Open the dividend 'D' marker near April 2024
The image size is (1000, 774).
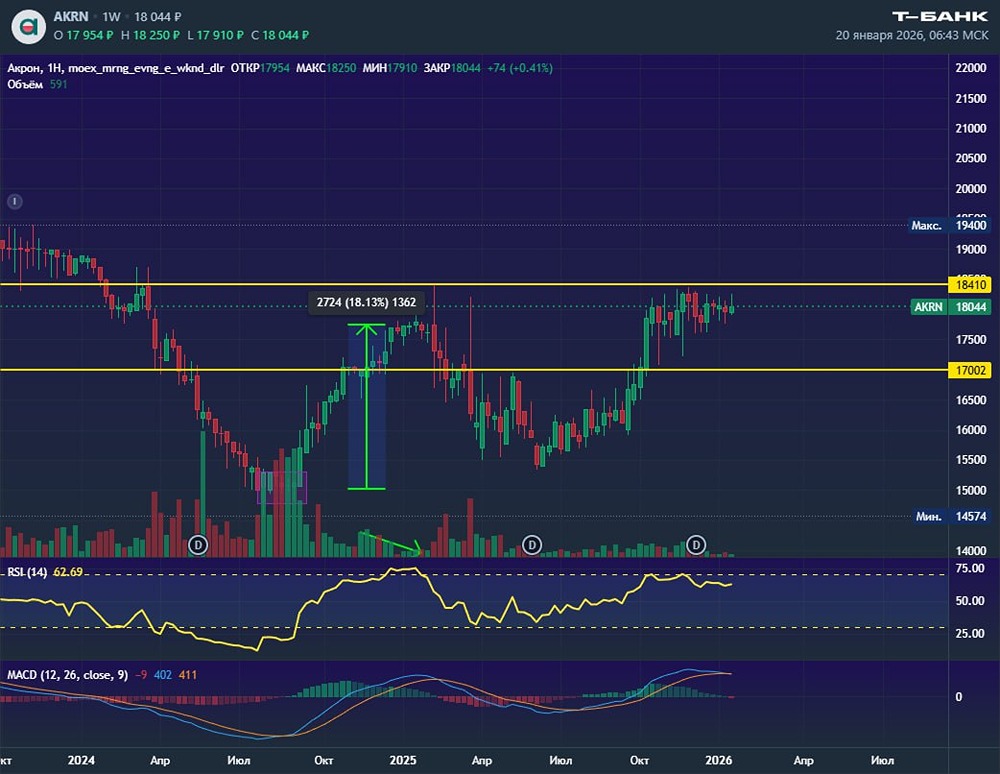[x=198, y=545]
